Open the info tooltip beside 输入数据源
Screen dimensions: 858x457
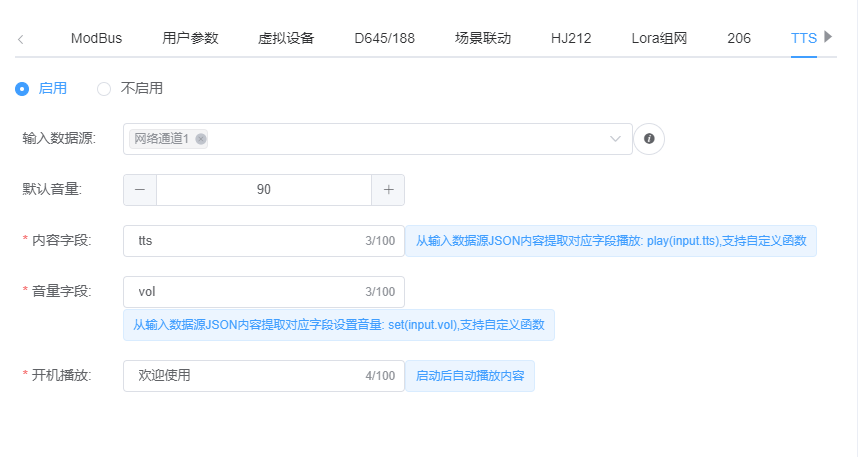tap(649, 139)
